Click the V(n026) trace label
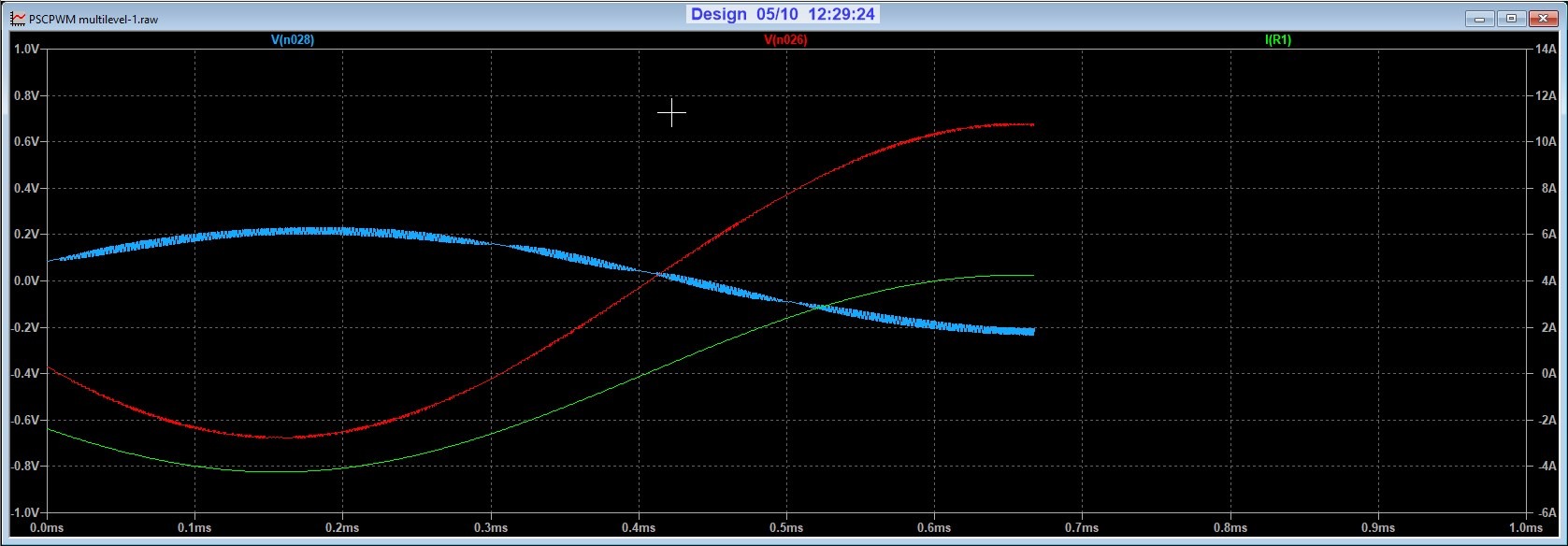The width and height of the screenshot is (1568, 546). [785, 40]
